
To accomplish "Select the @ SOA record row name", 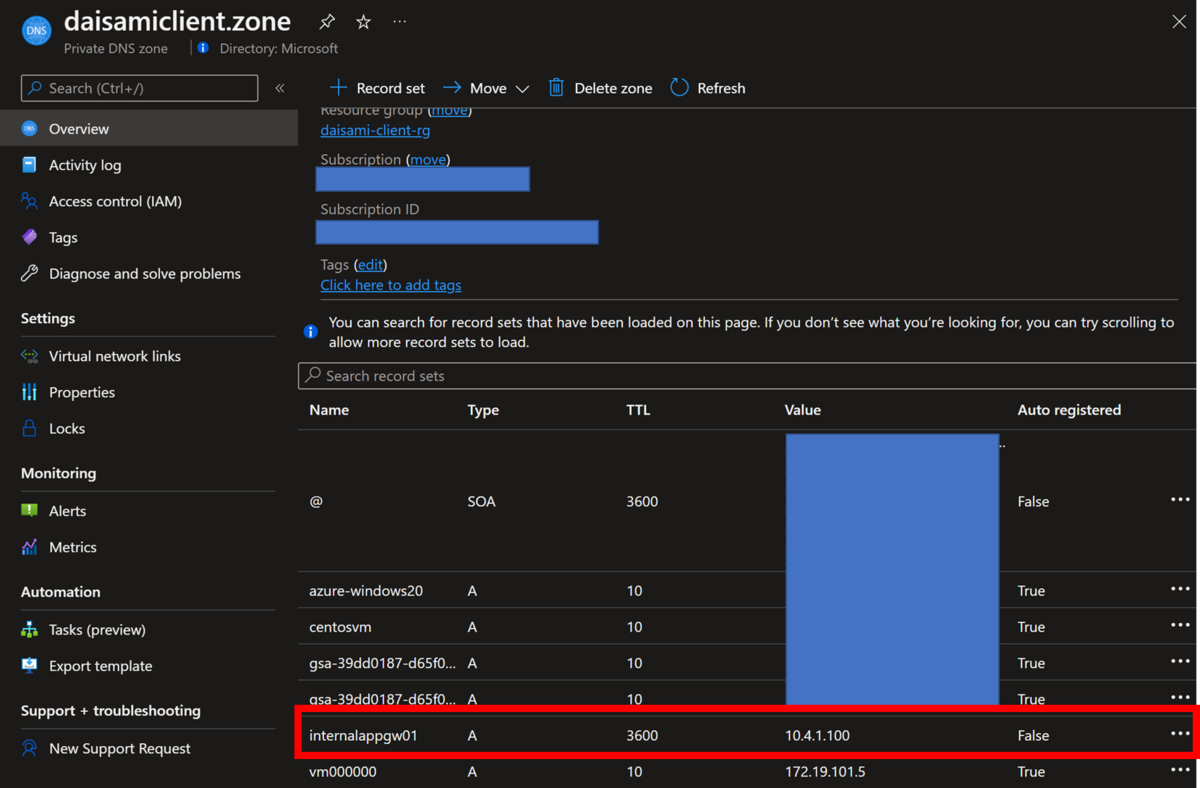I will pyautogui.click(x=316, y=501).
